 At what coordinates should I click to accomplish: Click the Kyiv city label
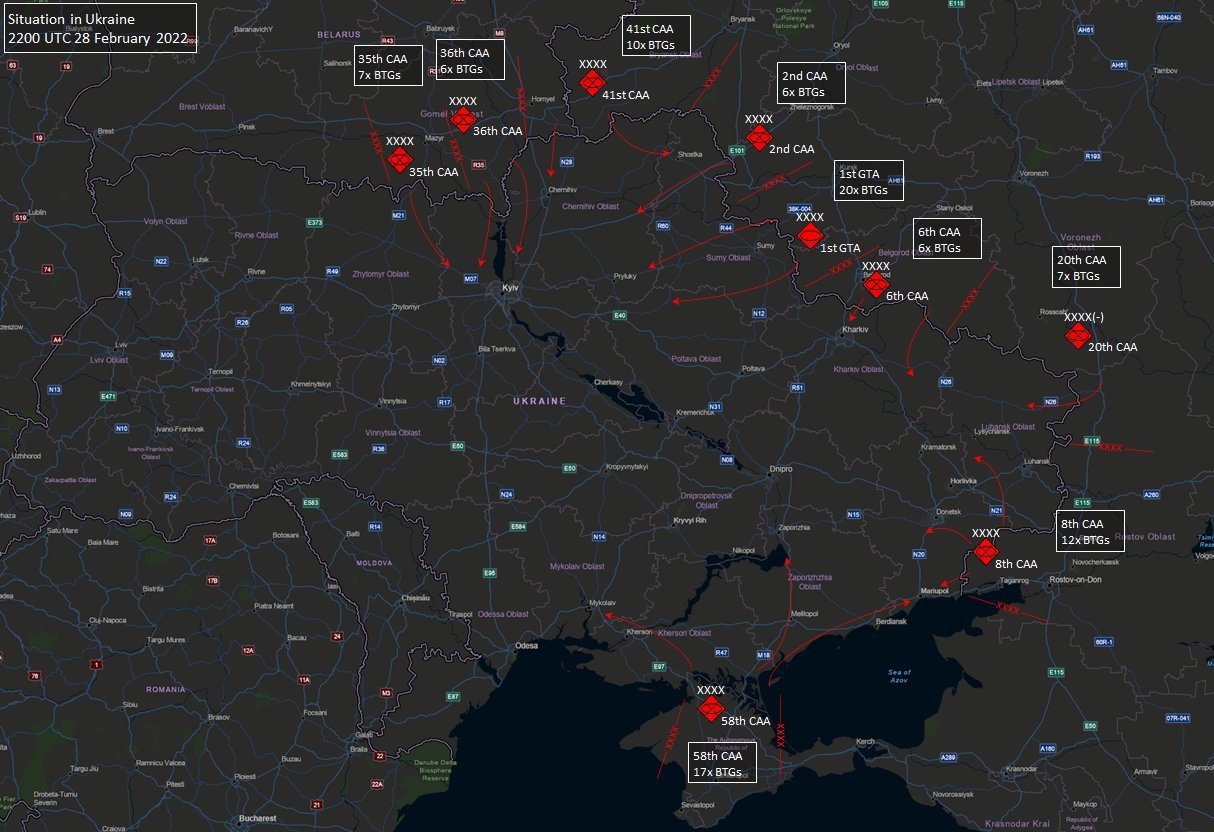(x=509, y=287)
